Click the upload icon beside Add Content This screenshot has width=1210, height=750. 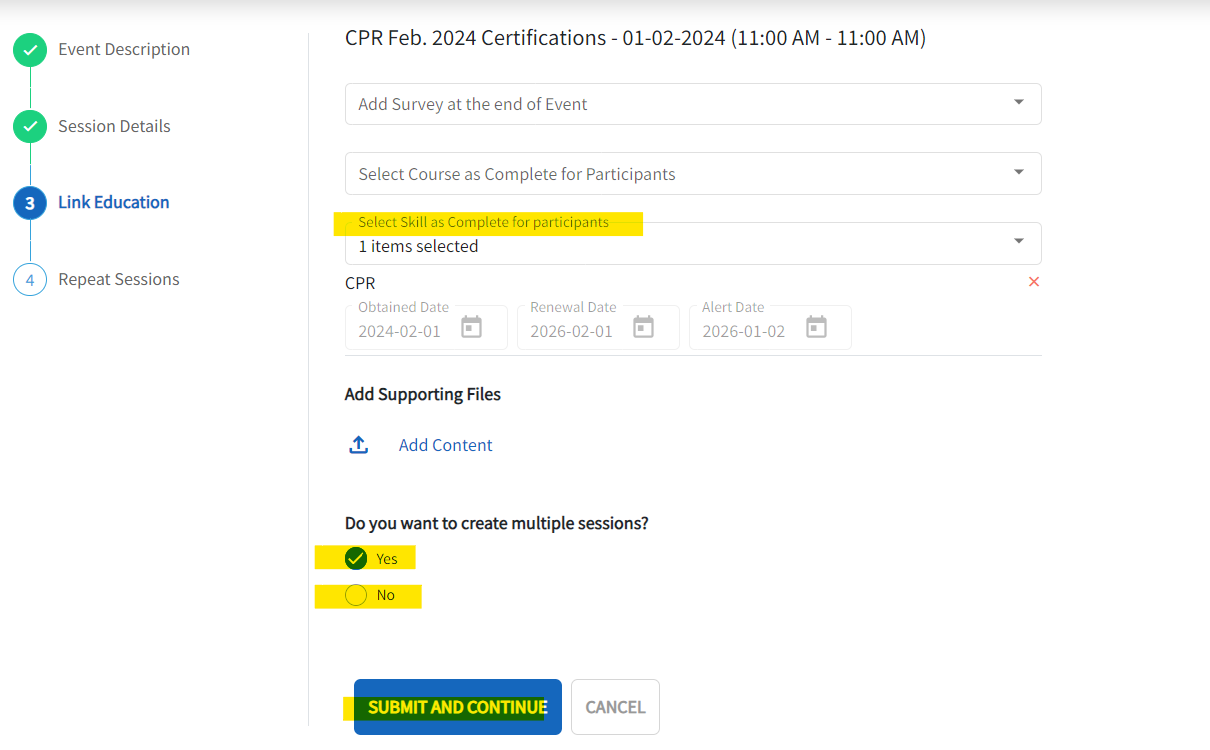coord(358,444)
